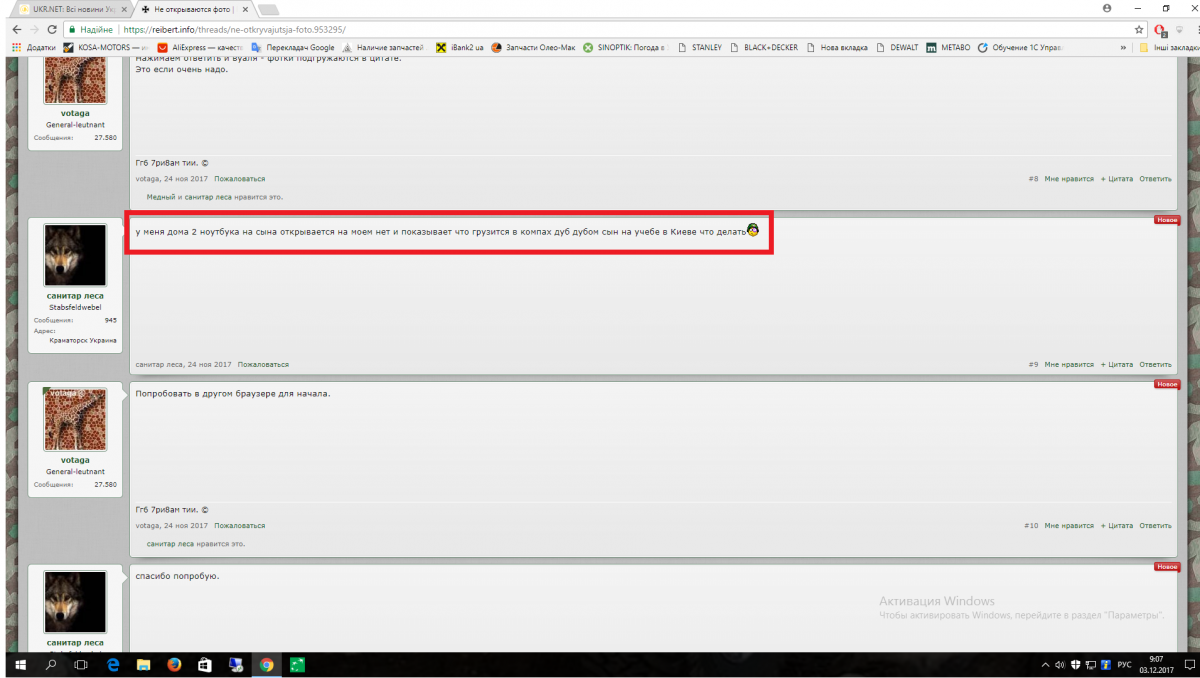Click Ответить on post #10
This screenshot has width=1200, height=678.
click(x=1155, y=526)
